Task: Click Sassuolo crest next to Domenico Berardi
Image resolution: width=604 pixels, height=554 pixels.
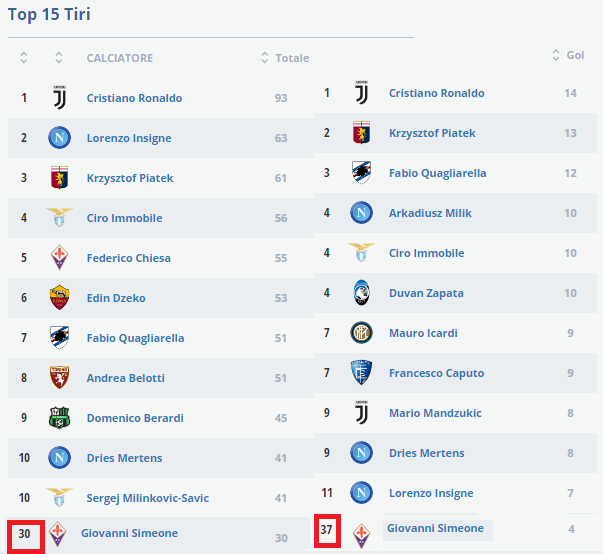Action: 59,418
